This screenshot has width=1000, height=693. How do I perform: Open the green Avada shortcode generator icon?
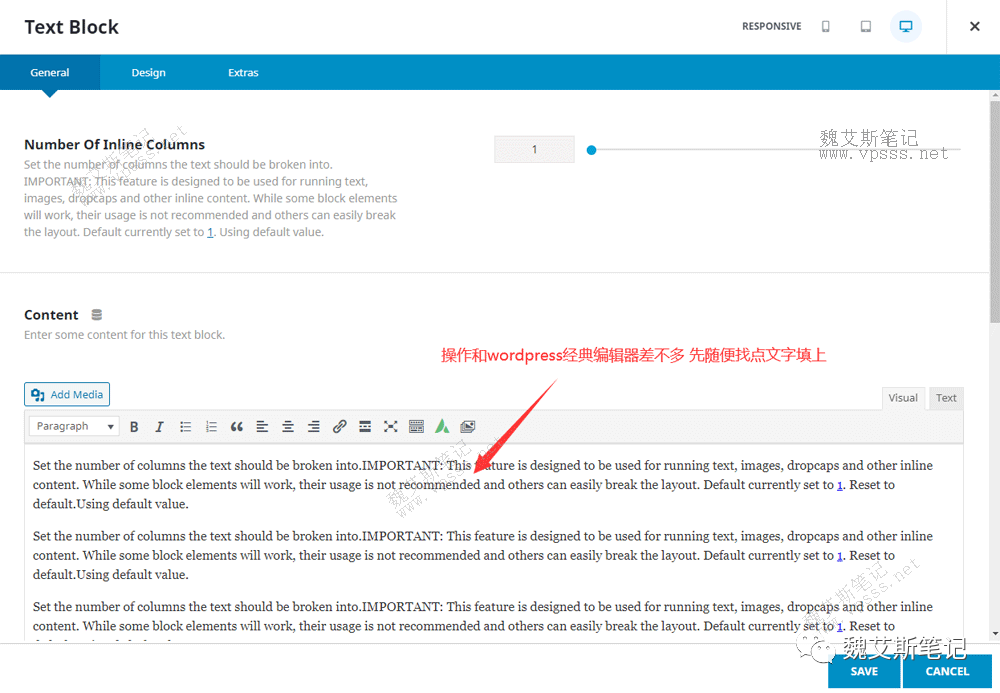coord(442,427)
